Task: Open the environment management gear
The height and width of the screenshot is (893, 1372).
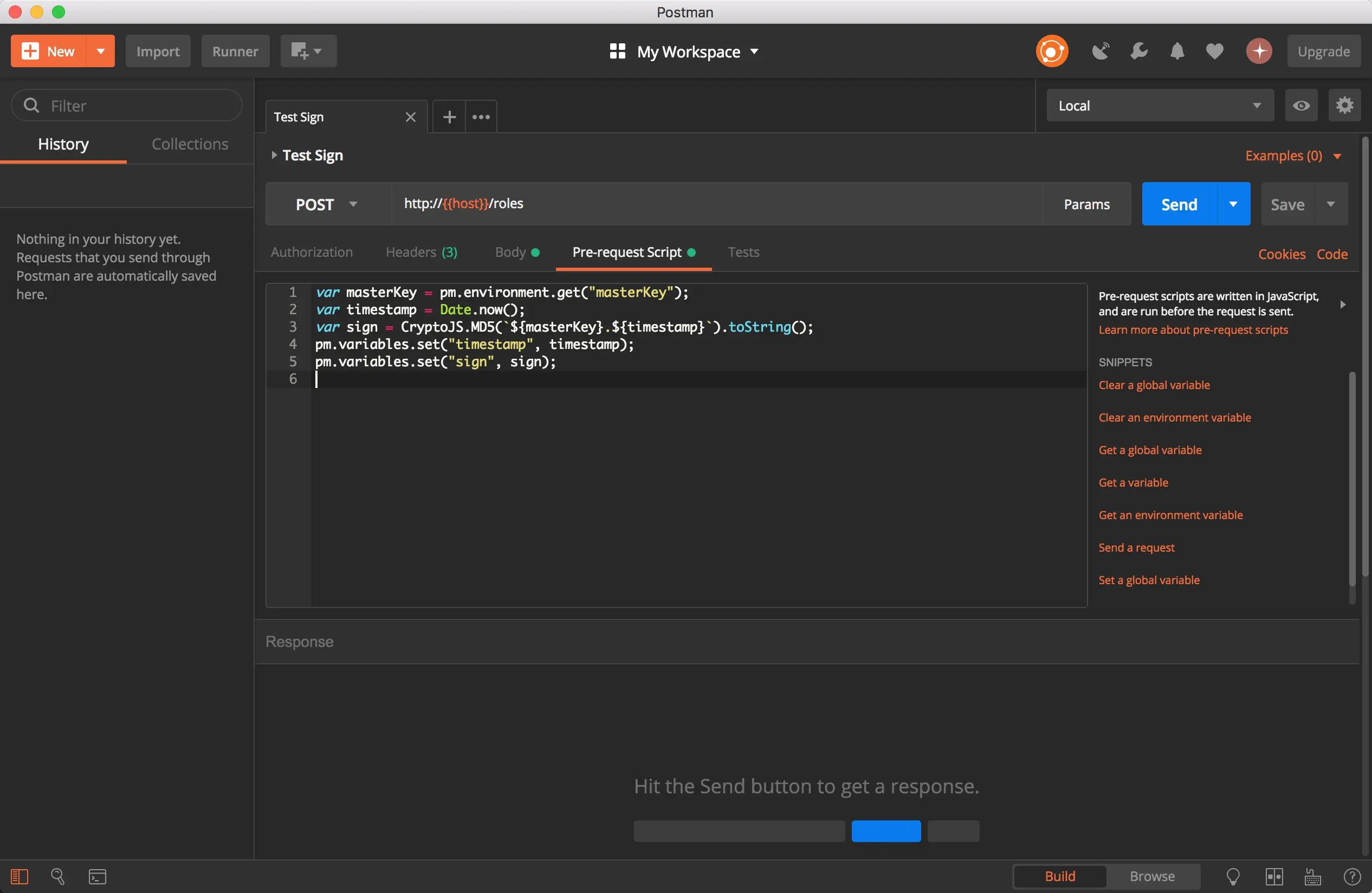Action: point(1344,106)
